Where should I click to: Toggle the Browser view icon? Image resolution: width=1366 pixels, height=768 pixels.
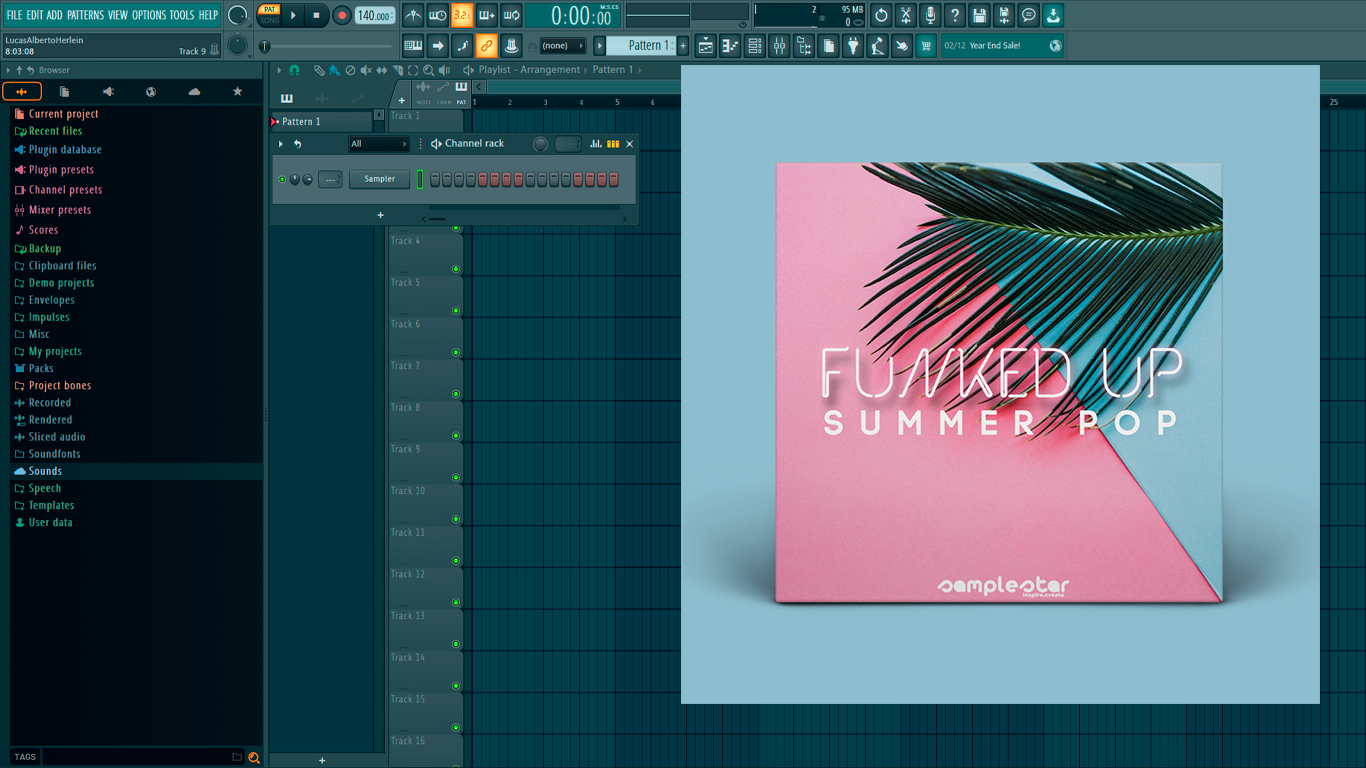pos(804,45)
